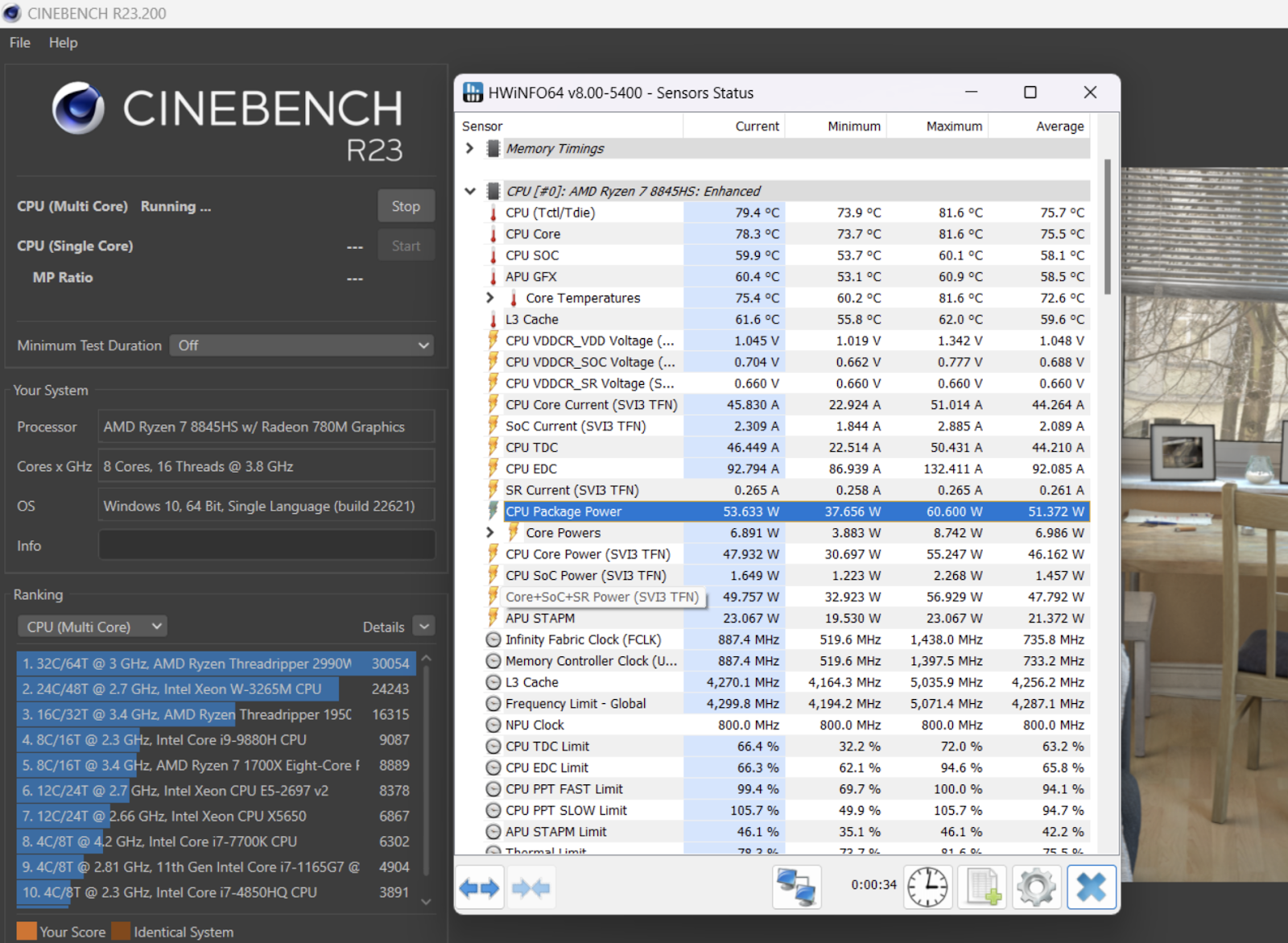Click the HWiNFO sensor list vertical scrollbar
Image resolution: width=1288 pixels, height=943 pixels.
[x=1108, y=226]
